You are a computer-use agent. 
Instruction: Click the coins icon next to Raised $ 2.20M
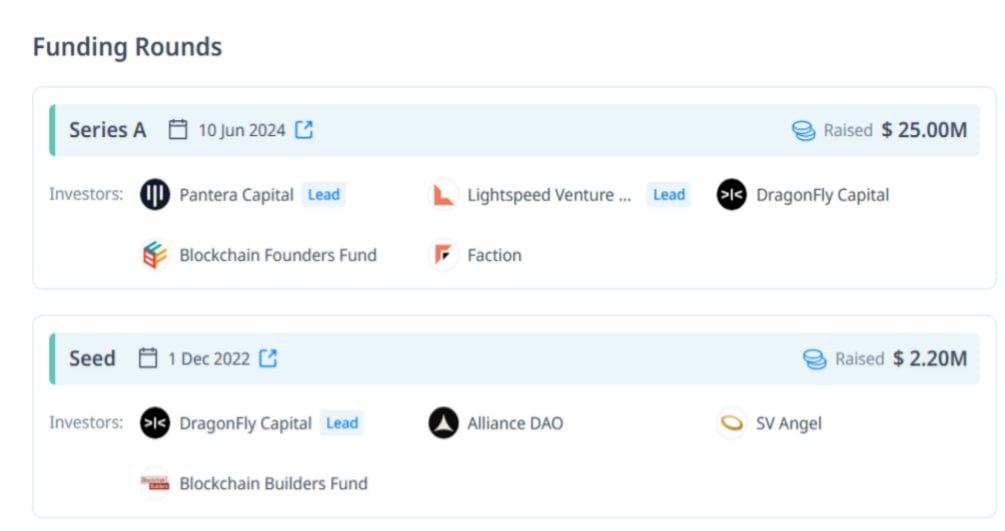815,358
